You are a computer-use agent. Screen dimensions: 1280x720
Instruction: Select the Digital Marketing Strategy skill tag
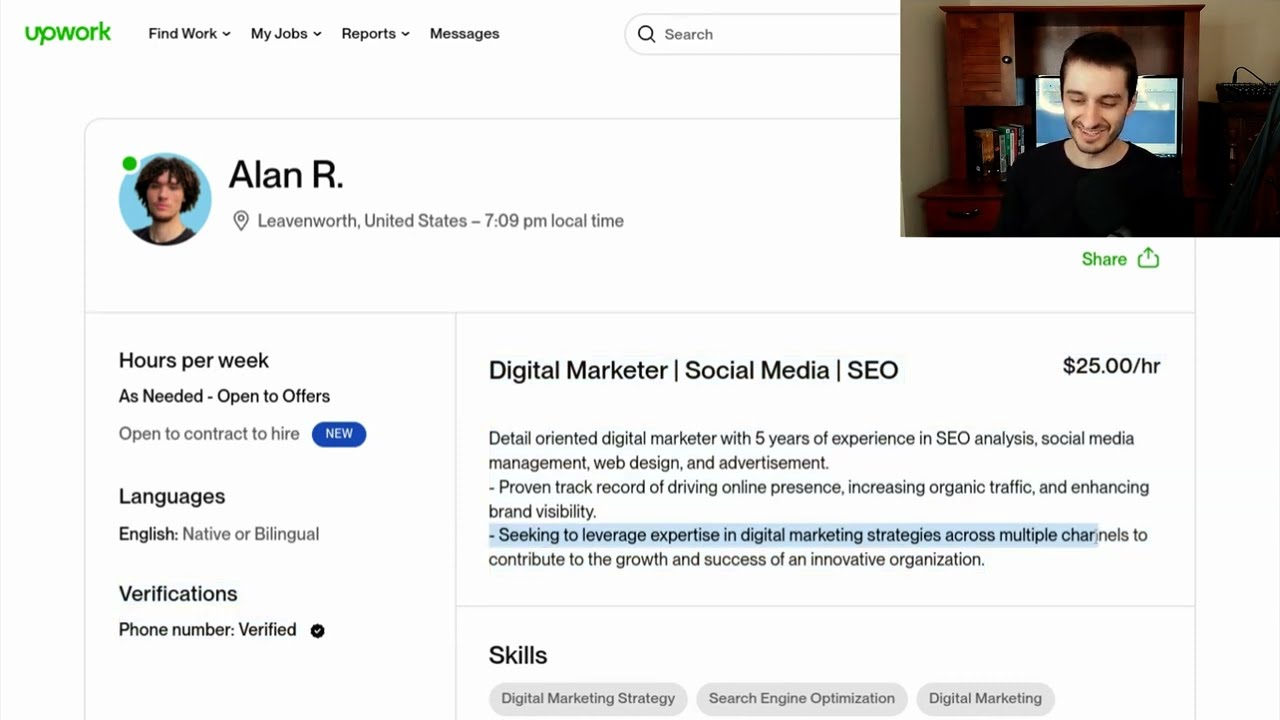[x=588, y=698]
